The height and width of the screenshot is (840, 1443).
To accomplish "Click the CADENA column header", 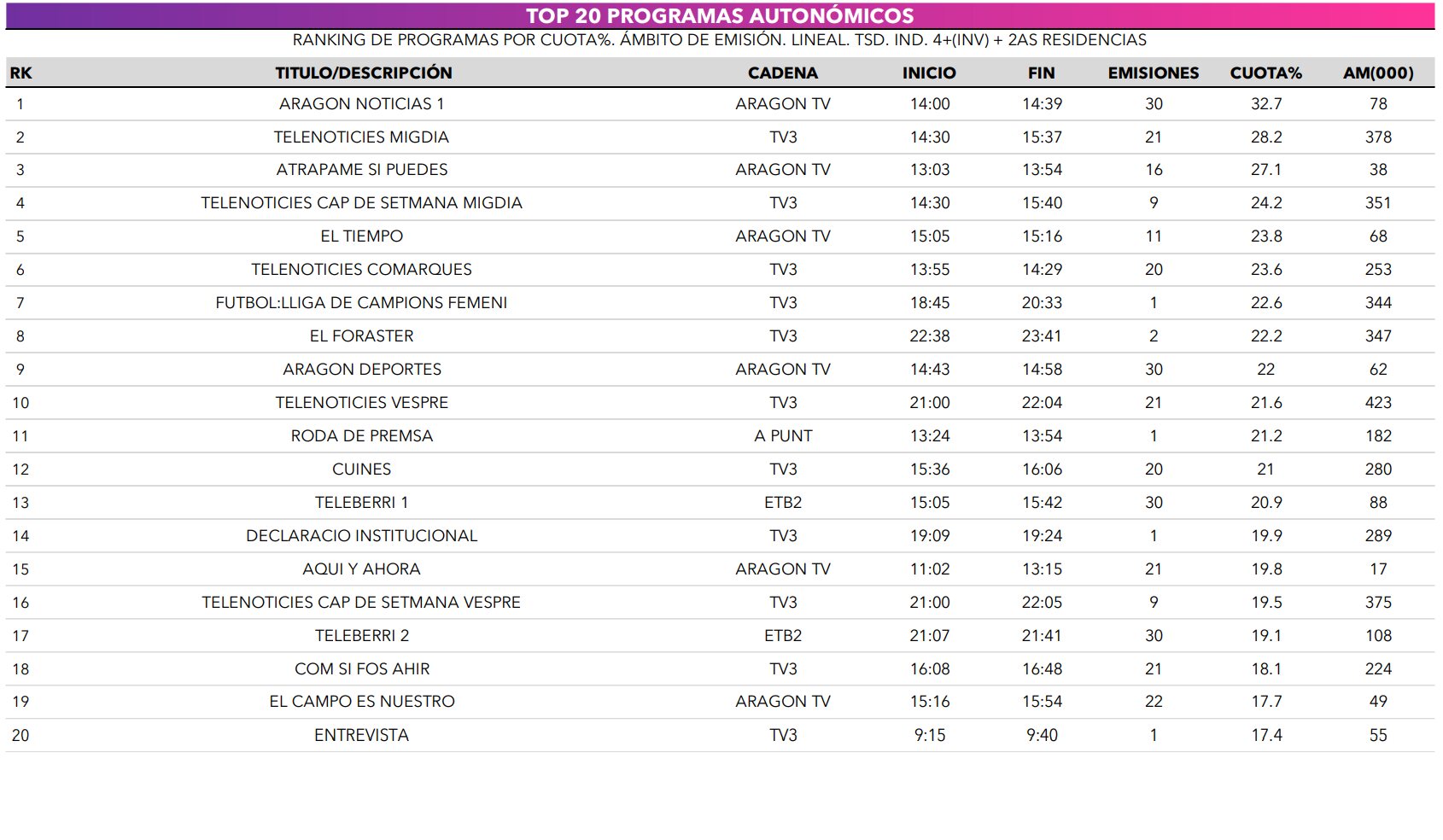I will pos(782,73).
